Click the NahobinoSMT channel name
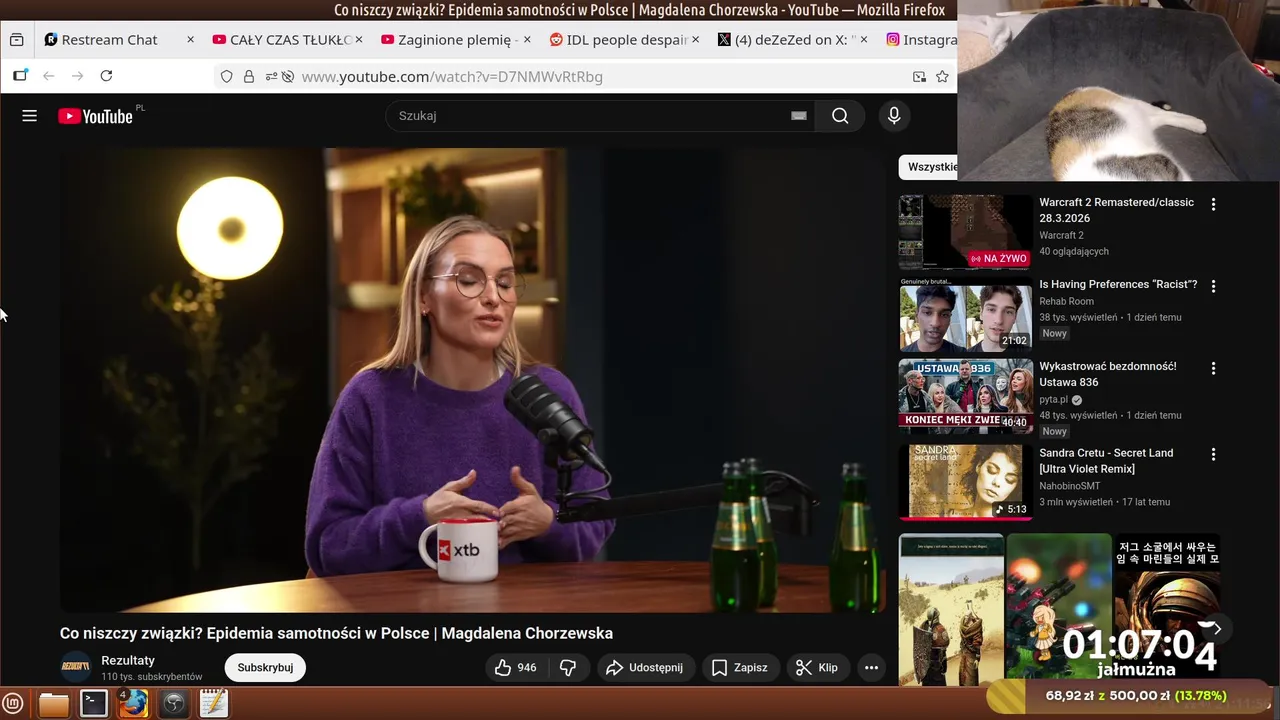Screen dimensions: 1280x720 [1069, 486]
